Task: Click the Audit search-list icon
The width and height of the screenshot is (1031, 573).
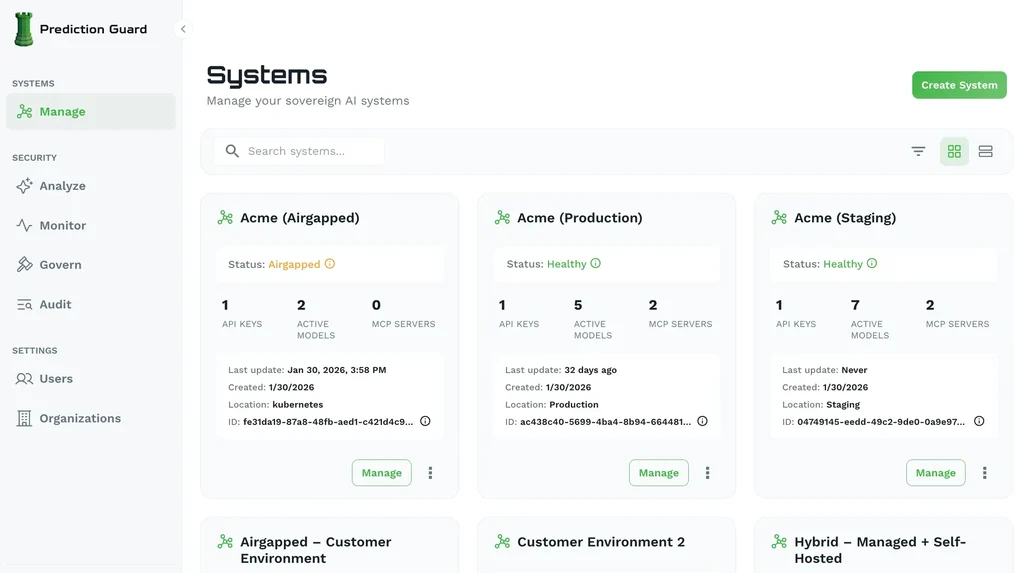Action: coord(24,305)
